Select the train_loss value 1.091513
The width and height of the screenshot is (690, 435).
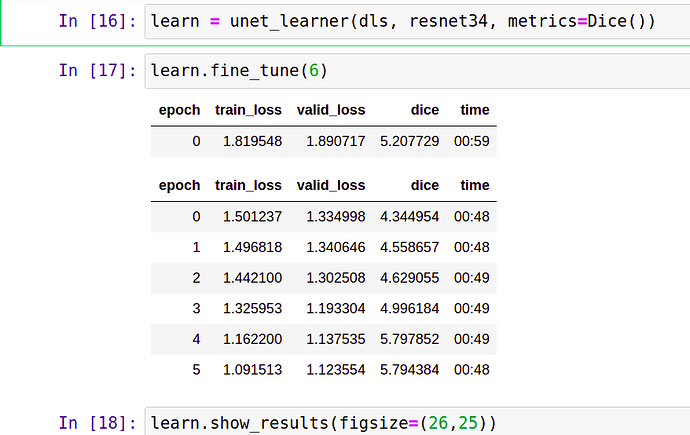point(252,370)
